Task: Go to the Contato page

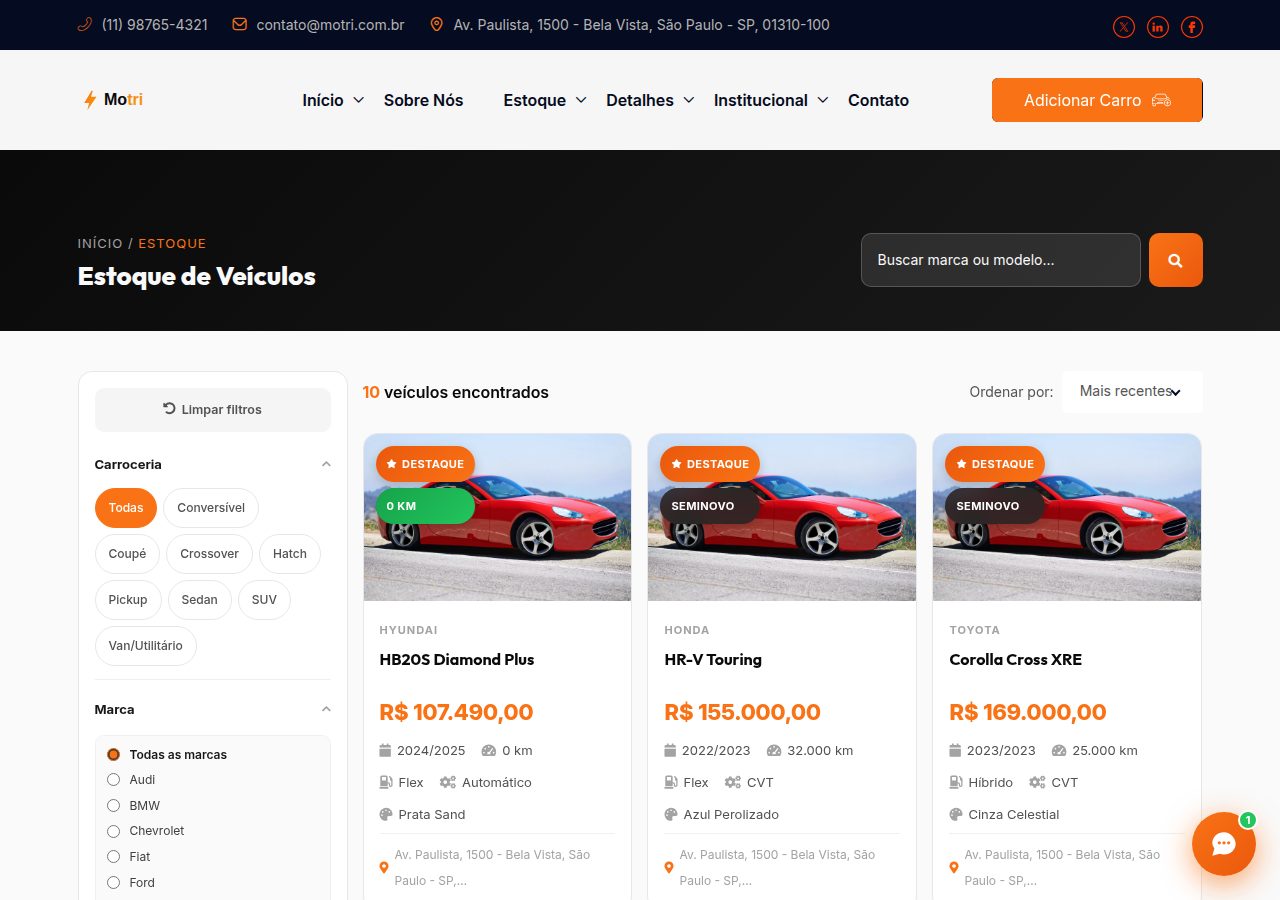Action: click(878, 100)
